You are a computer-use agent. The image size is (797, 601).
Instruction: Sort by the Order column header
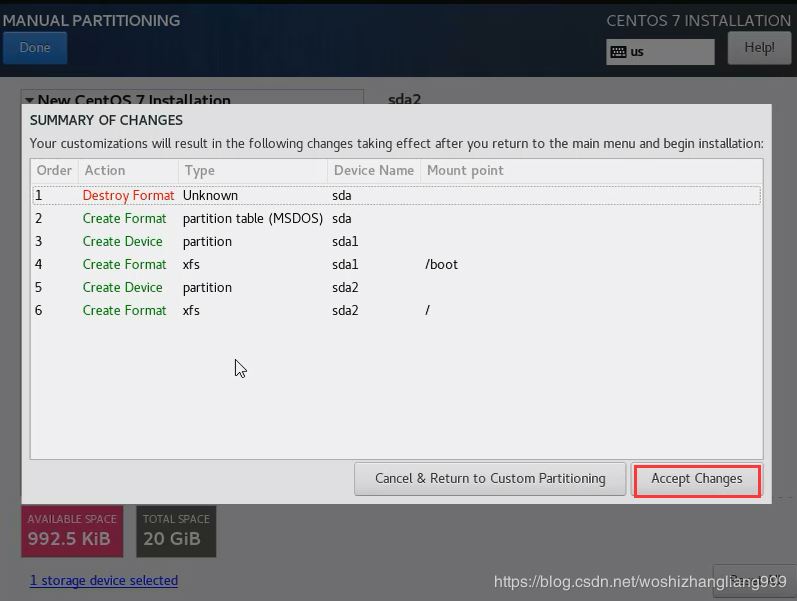[x=54, y=171]
